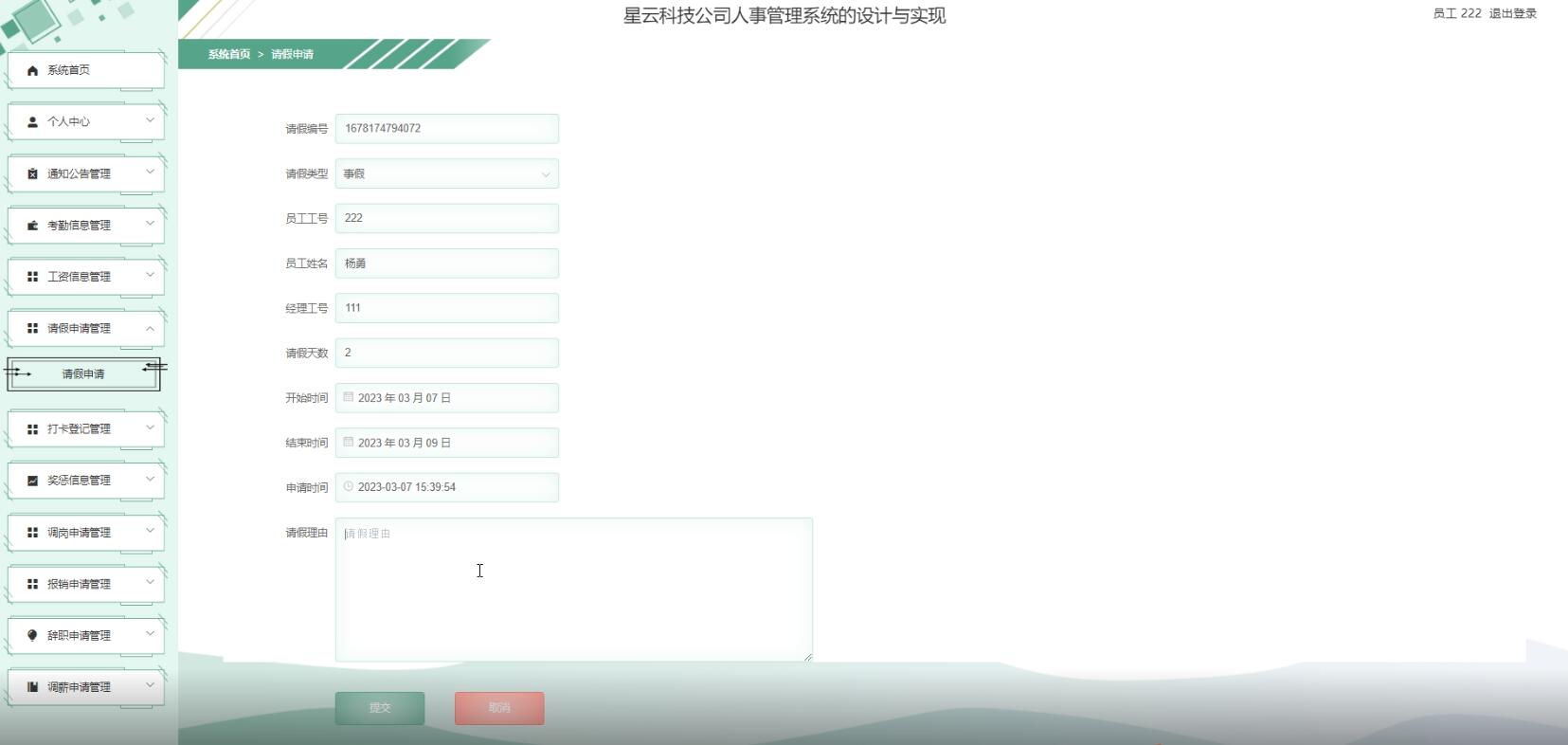Focus the 员工工号 field showing 222
The width and height of the screenshot is (1568, 745).
coord(447,218)
